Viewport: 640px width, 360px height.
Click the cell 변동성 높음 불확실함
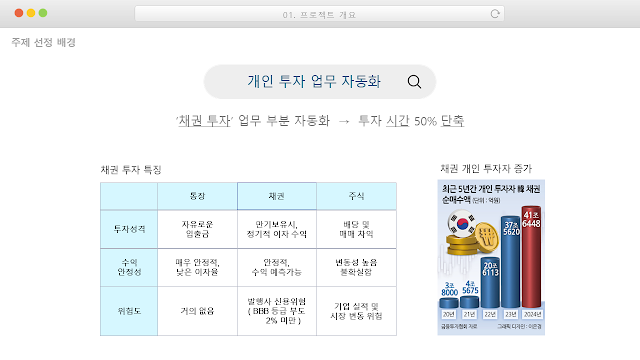coord(356,267)
